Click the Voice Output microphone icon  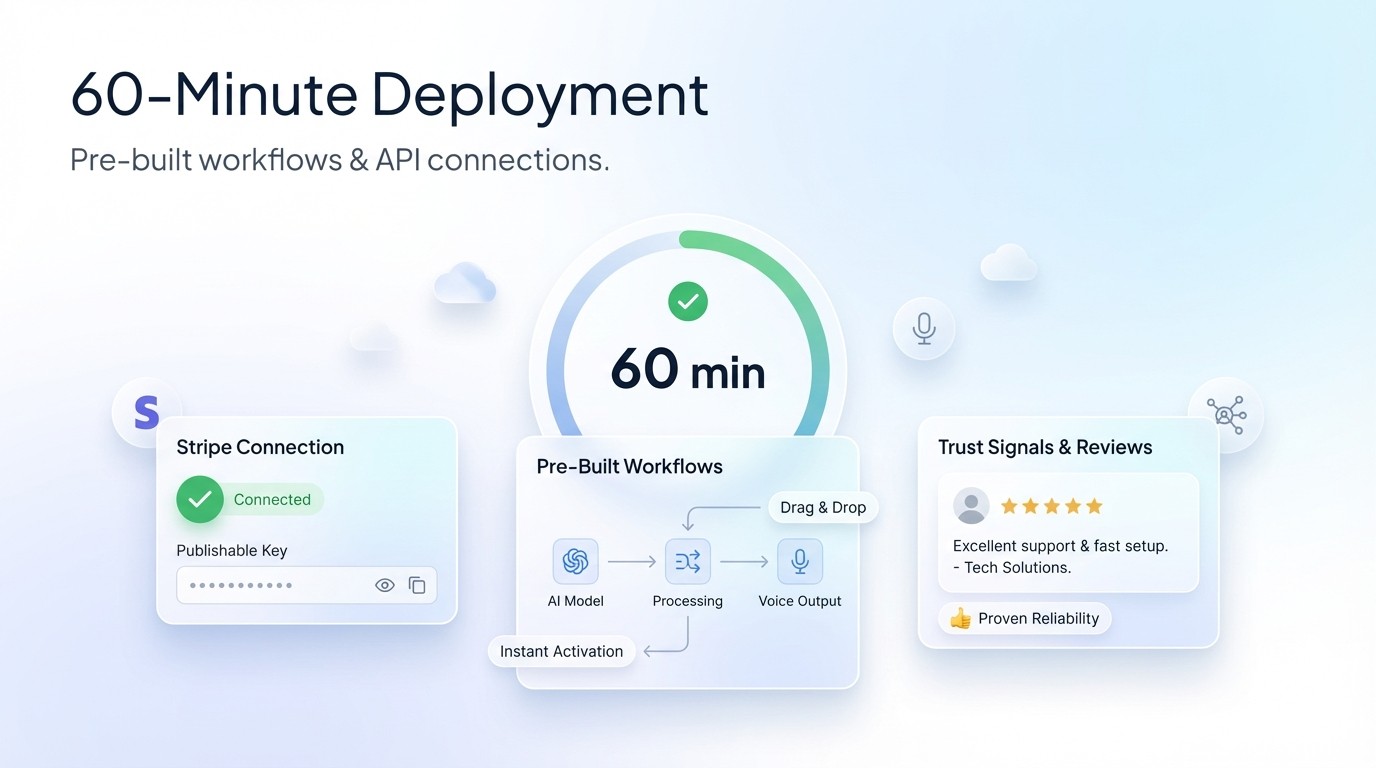coord(799,561)
